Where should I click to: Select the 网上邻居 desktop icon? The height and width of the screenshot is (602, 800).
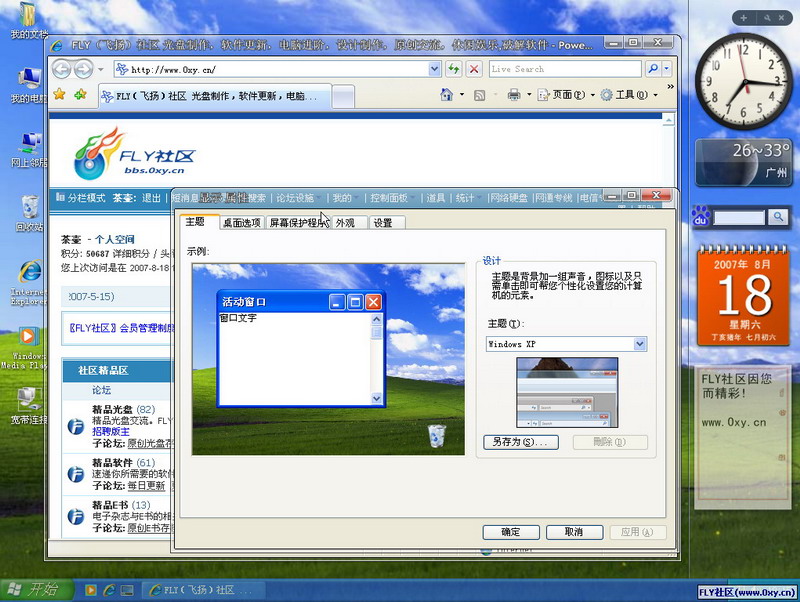pyautogui.click(x=29, y=149)
